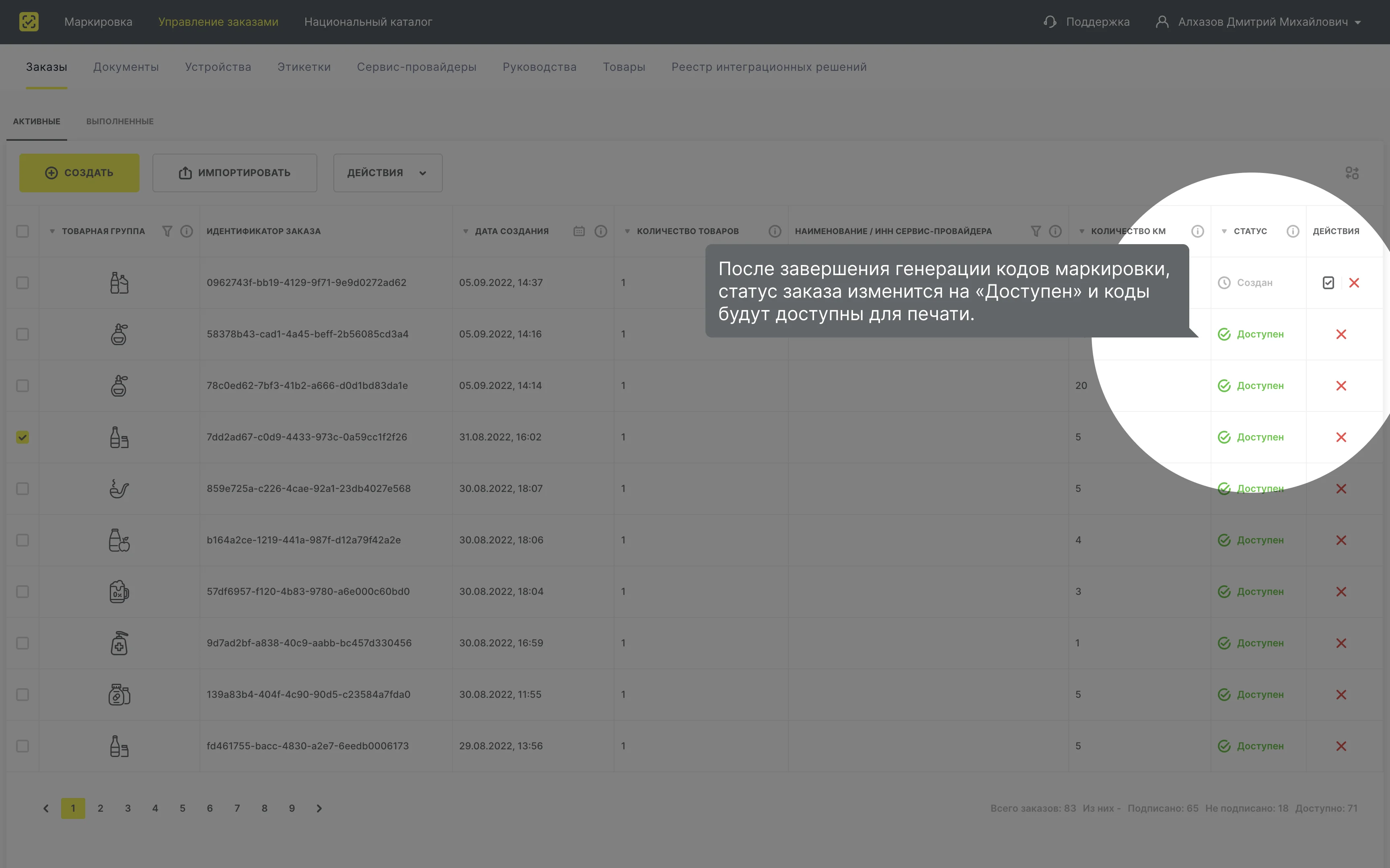Filter by Товарная группа funnel icon
Screen dimensions: 1390x868
click(167, 231)
